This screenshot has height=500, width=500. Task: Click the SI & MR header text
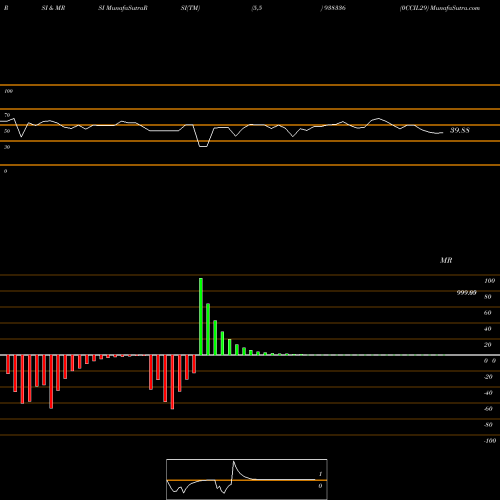[53, 8]
